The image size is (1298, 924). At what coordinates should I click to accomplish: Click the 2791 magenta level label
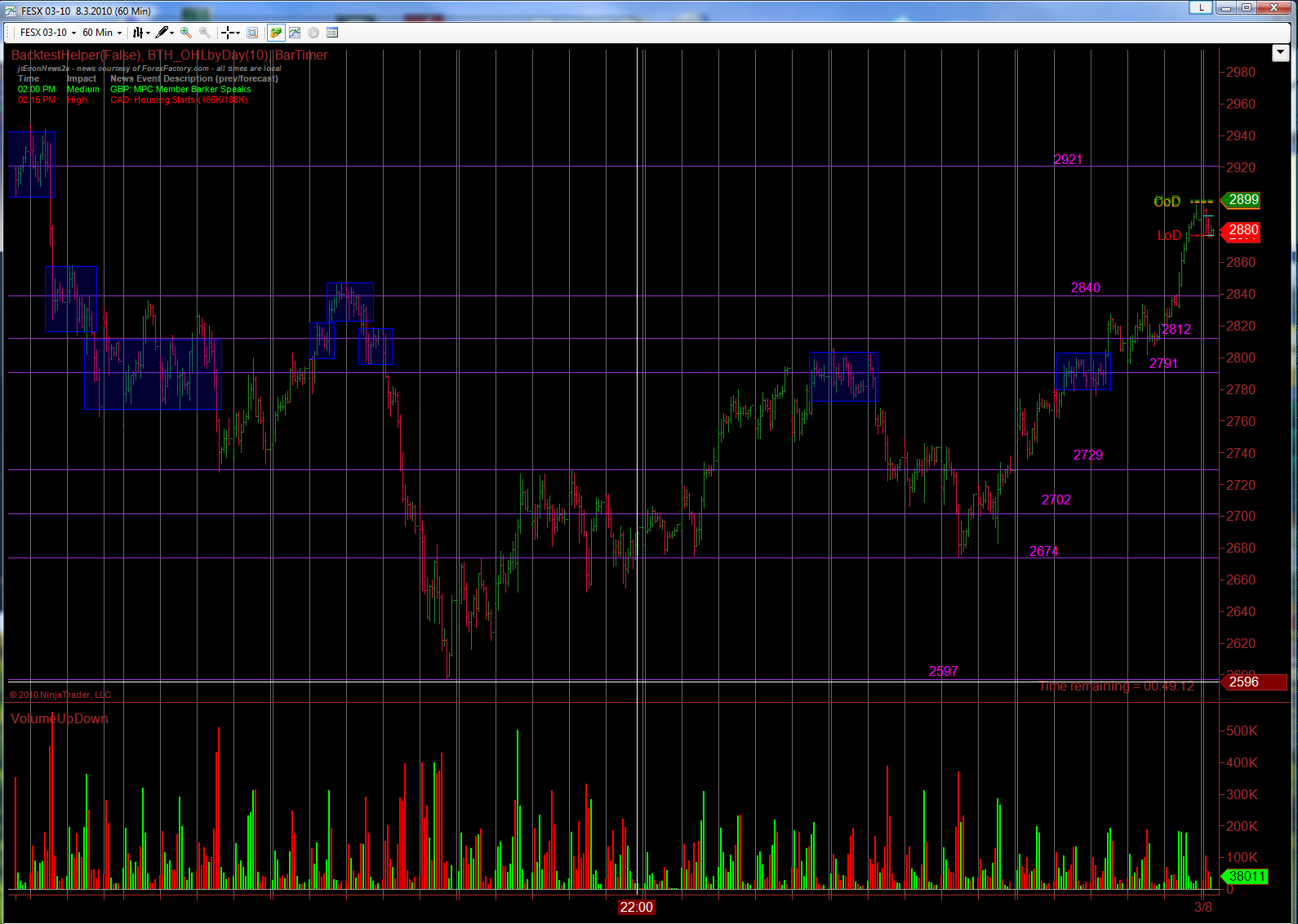tap(1163, 364)
